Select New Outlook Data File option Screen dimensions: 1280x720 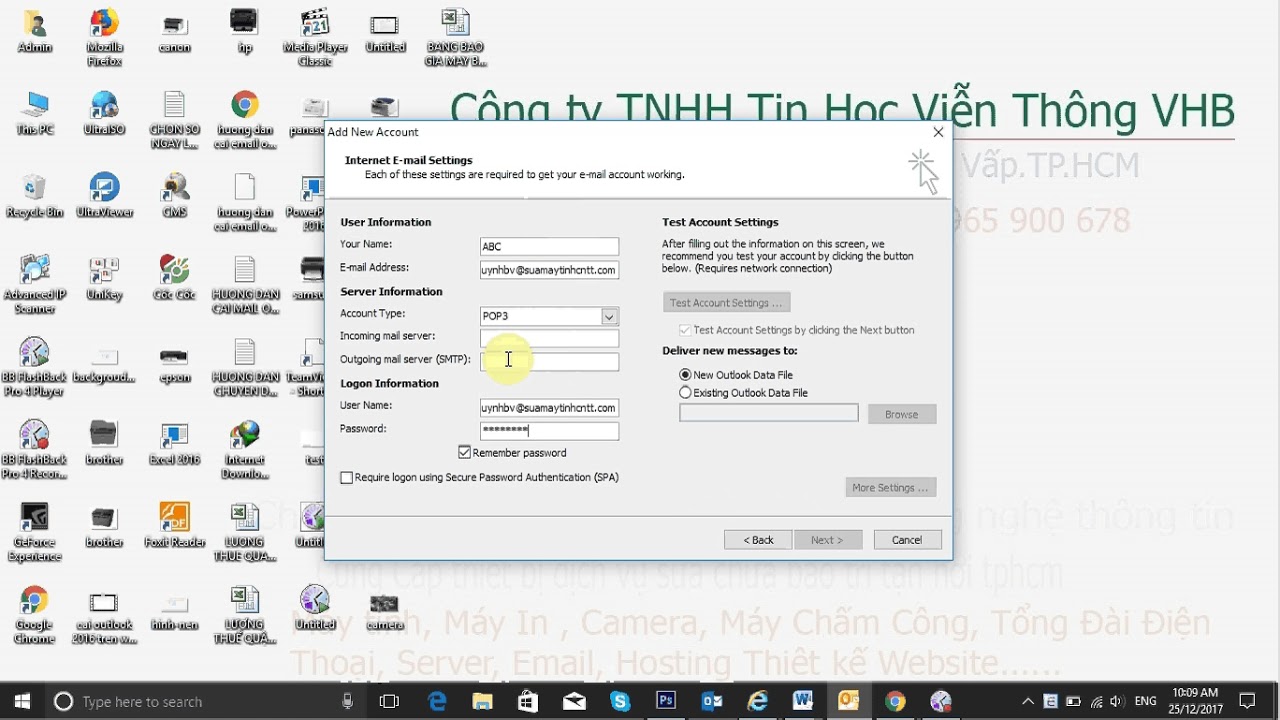point(685,375)
